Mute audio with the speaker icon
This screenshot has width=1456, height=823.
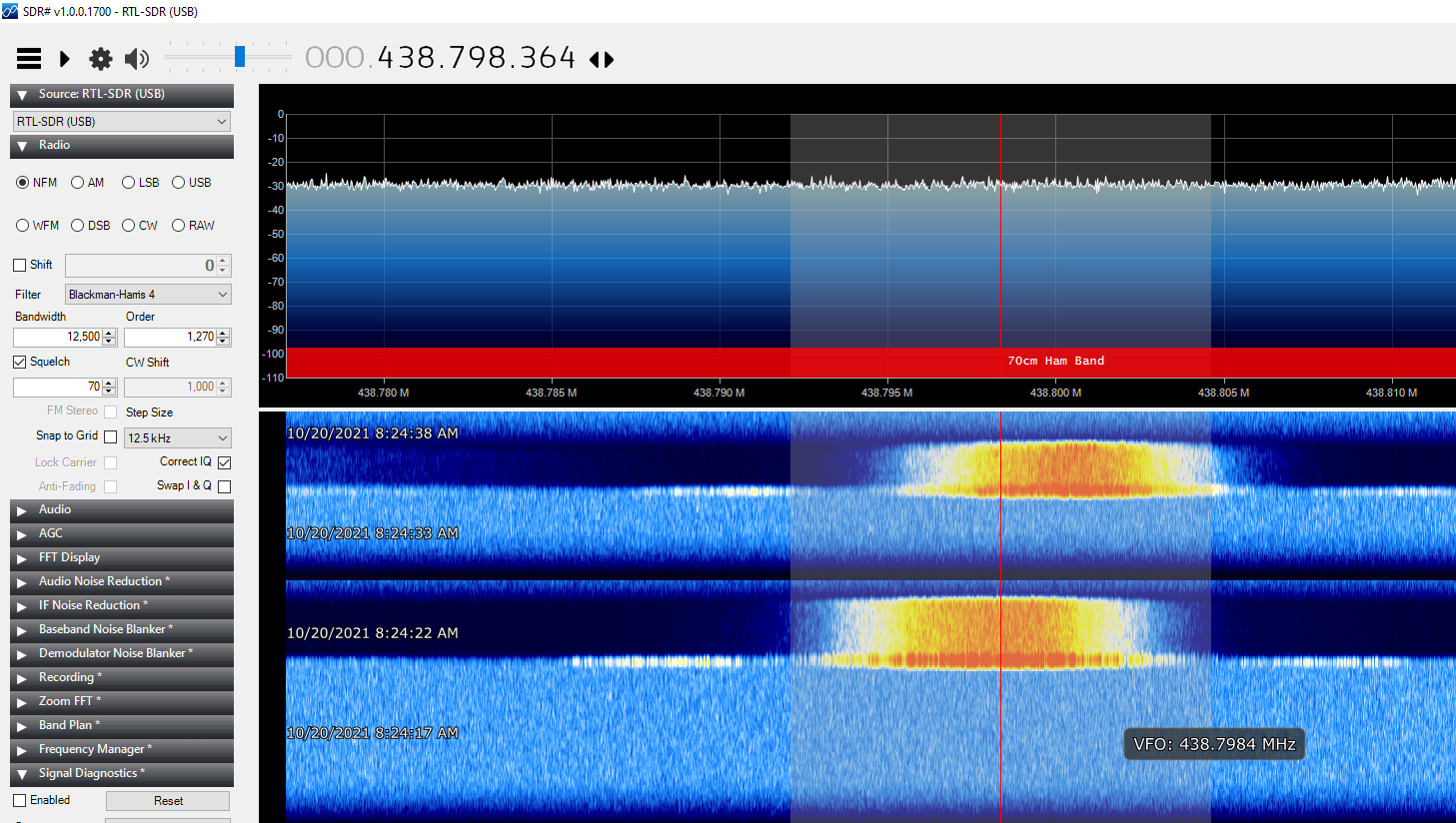point(137,59)
